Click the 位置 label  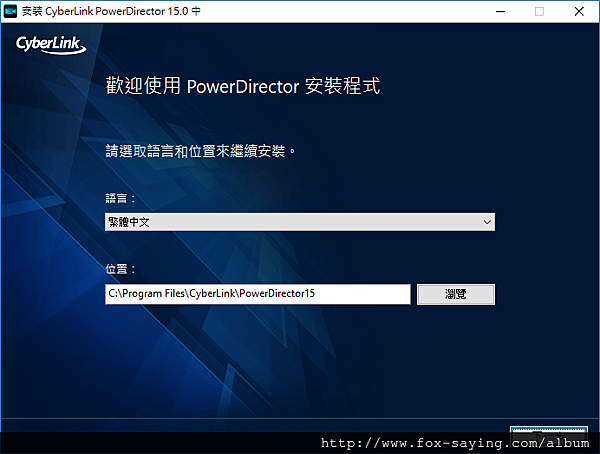click(120, 269)
